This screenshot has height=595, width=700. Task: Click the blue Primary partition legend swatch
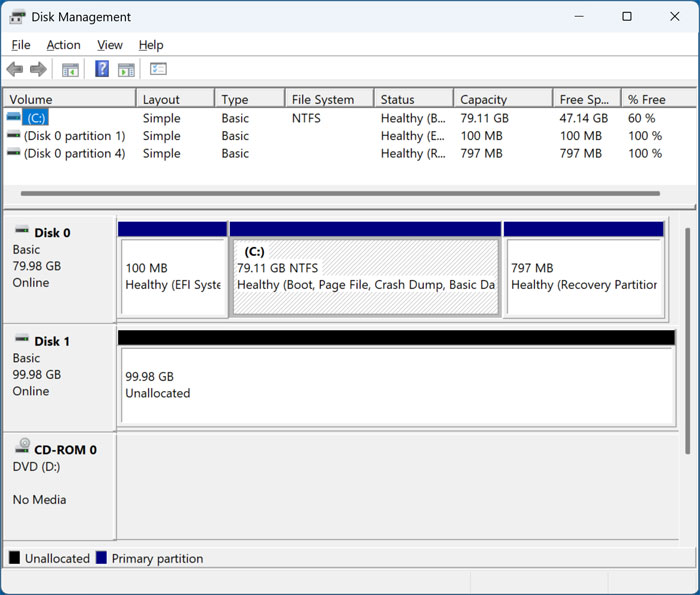click(x=101, y=558)
